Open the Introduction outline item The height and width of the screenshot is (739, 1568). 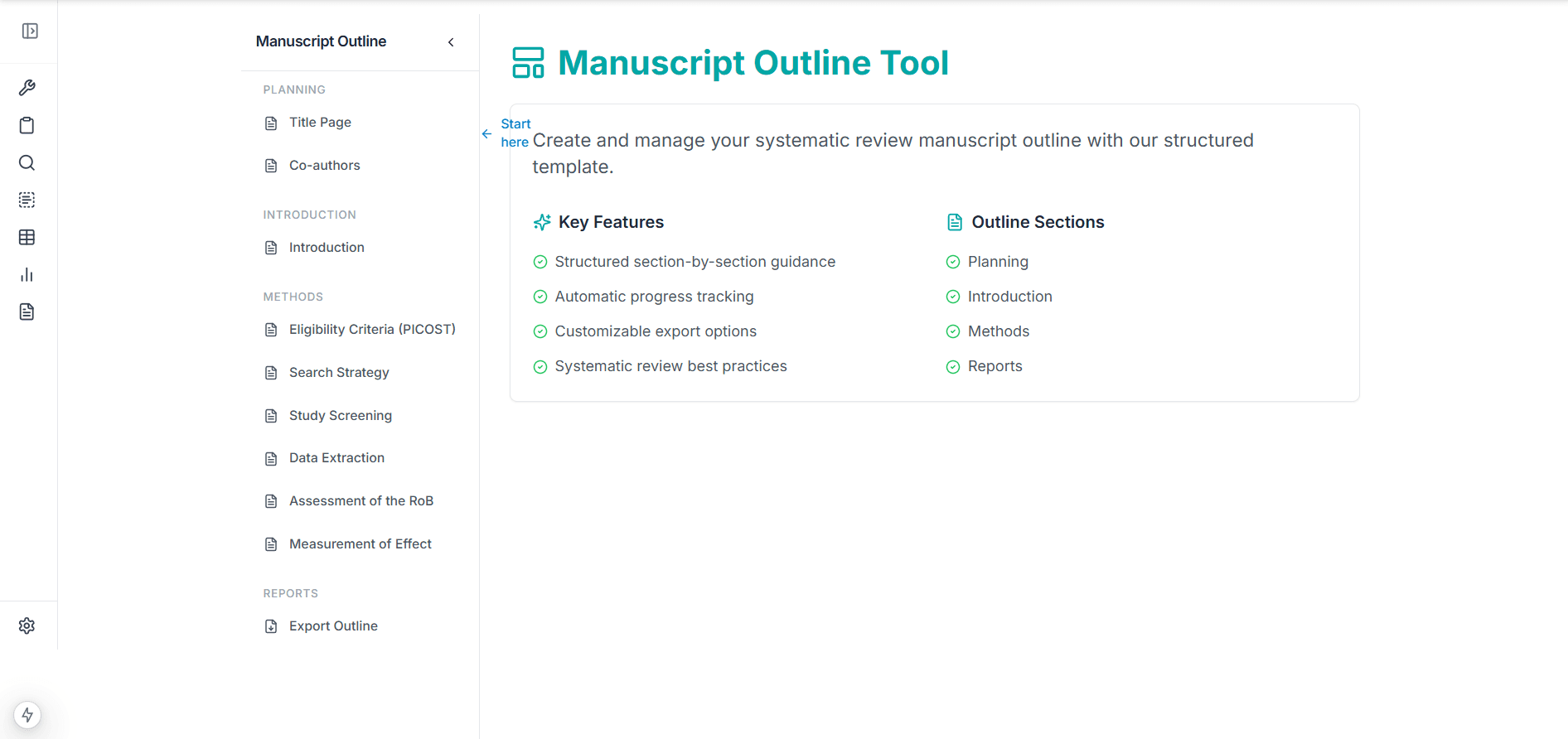point(327,248)
